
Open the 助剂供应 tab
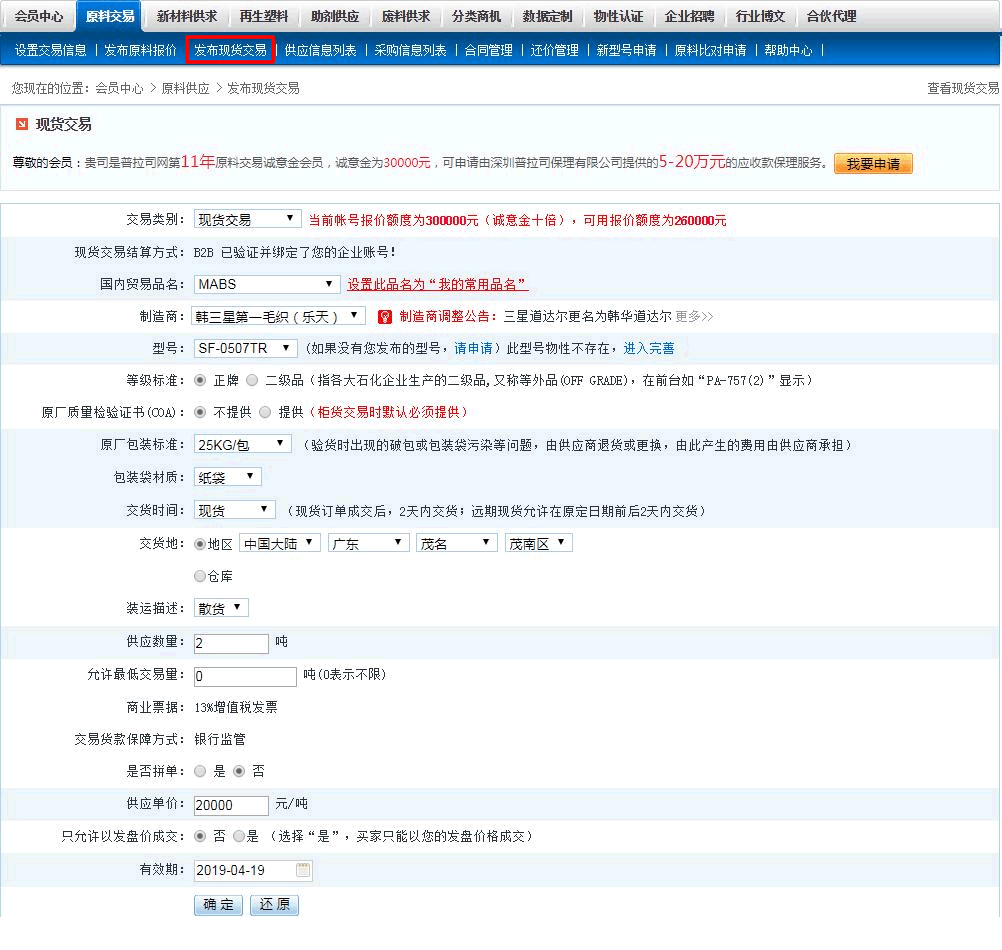[335, 16]
